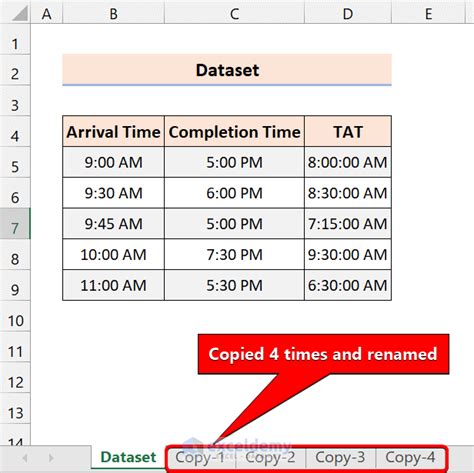Screen dimensions: 474x473
Task: Select row 11 header
Action: 15,347
